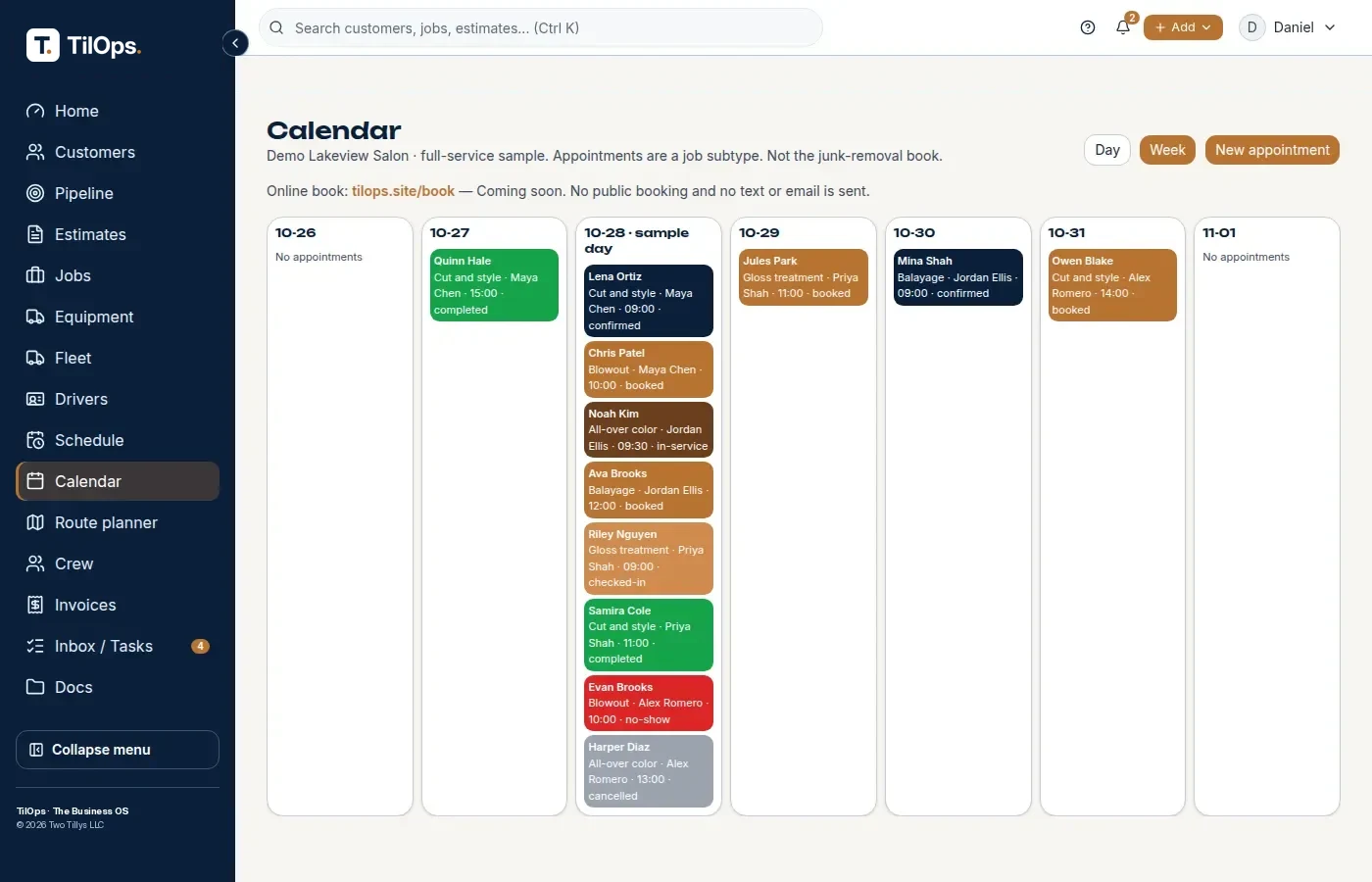This screenshot has height=882, width=1372.
Task: Click the Crew people icon
Action: pos(35,563)
